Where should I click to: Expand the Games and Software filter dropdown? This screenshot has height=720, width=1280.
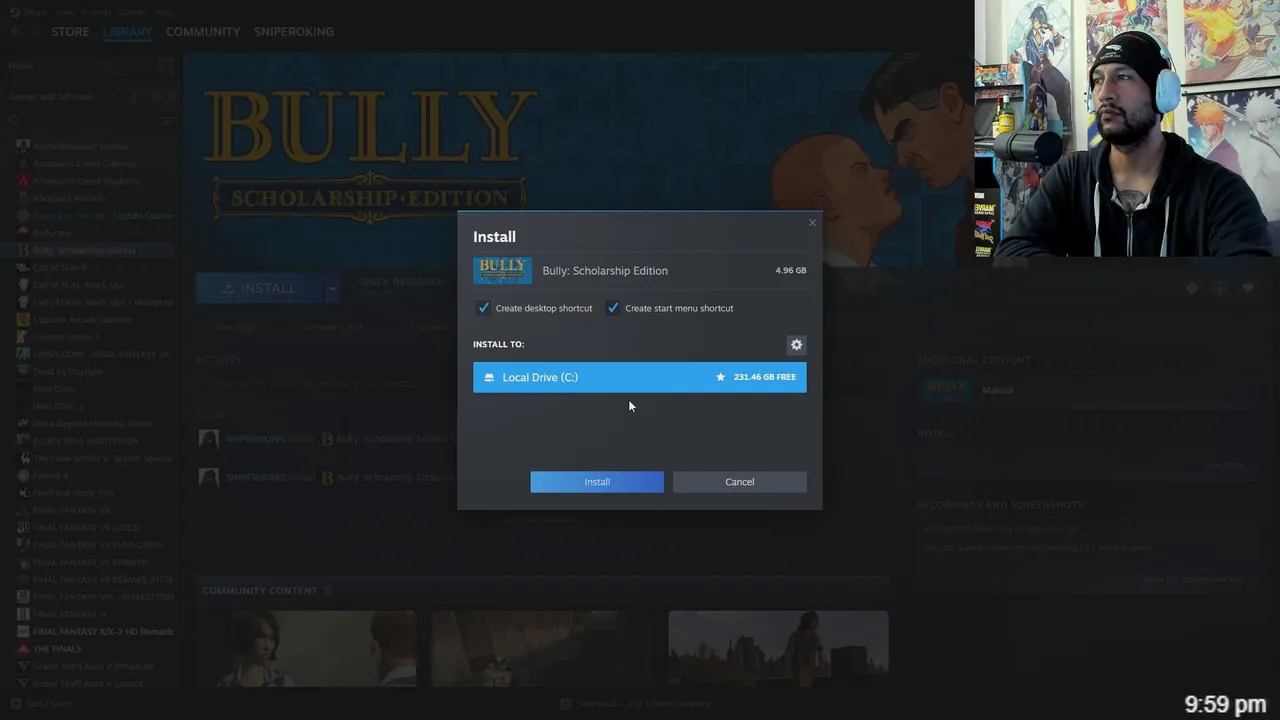click(x=112, y=96)
